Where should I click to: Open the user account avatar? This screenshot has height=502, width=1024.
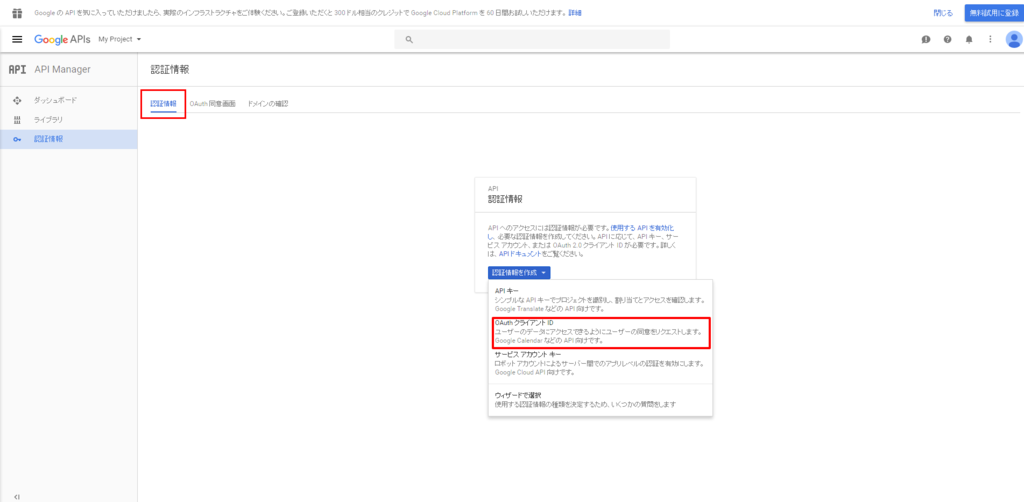point(1014,39)
